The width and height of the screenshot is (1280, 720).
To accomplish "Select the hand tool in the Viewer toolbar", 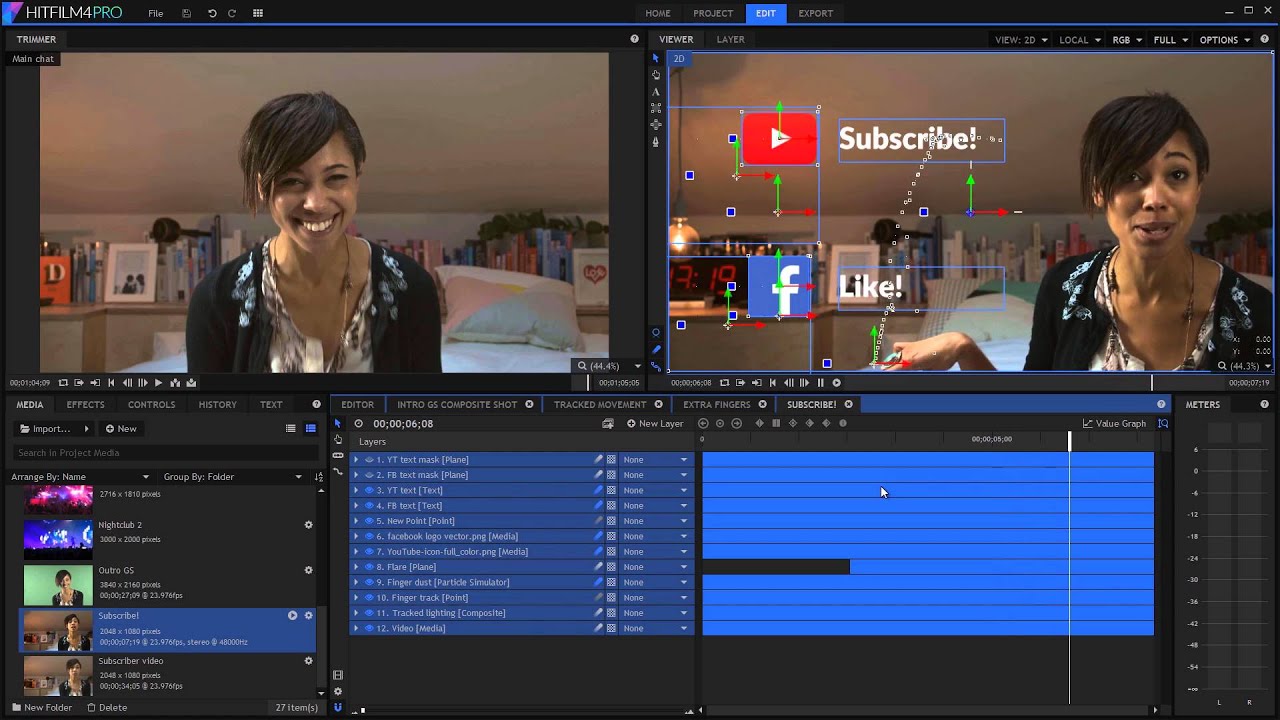I will [x=656, y=75].
